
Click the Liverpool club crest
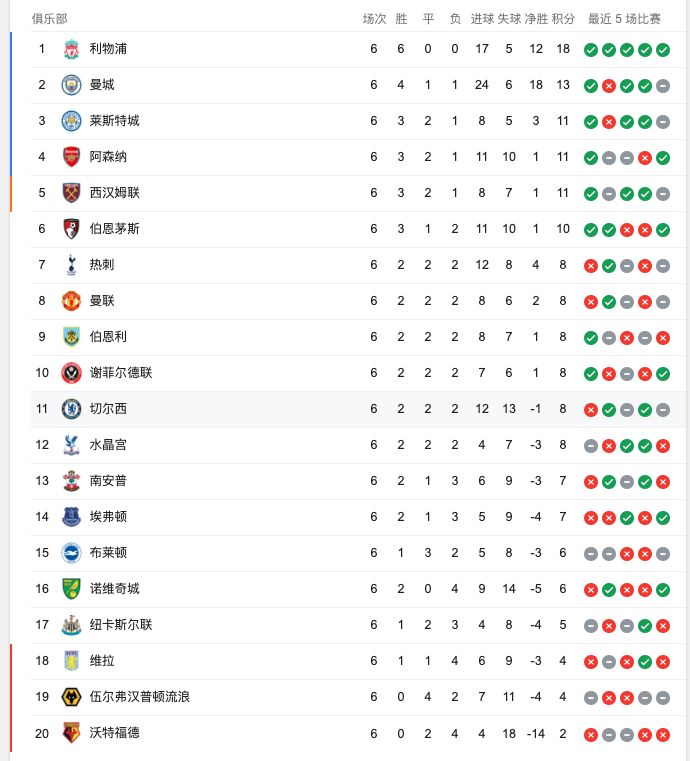(71, 49)
